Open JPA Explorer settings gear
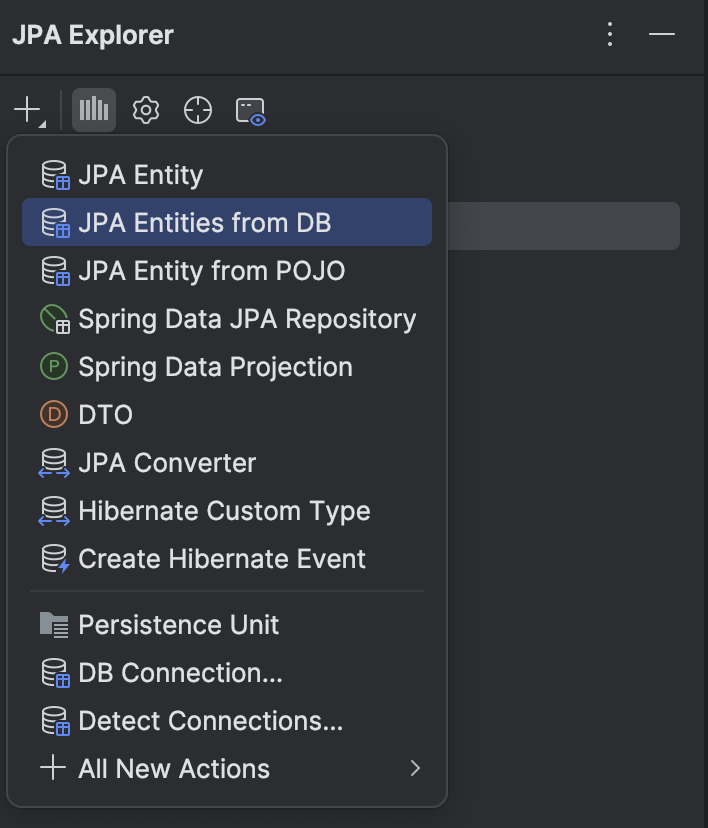This screenshot has width=708, height=828. coord(146,110)
